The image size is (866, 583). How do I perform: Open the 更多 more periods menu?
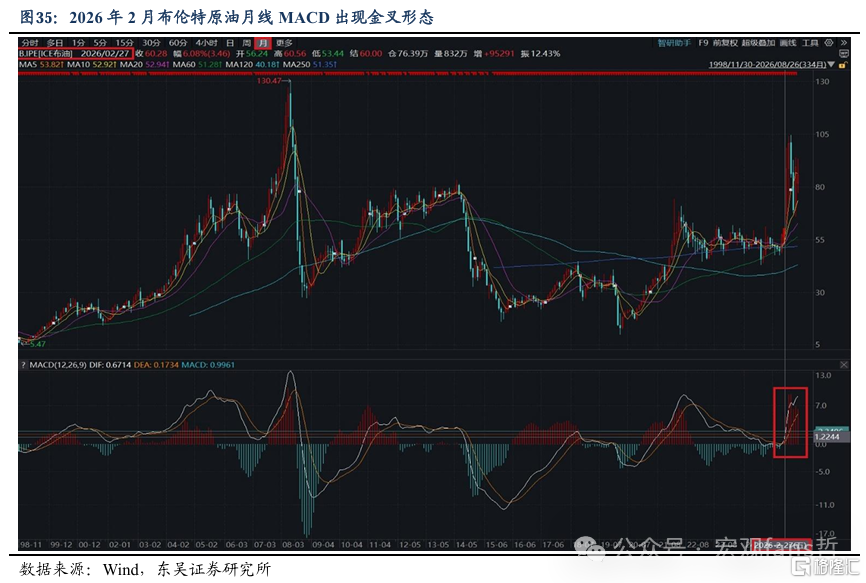(x=284, y=43)
